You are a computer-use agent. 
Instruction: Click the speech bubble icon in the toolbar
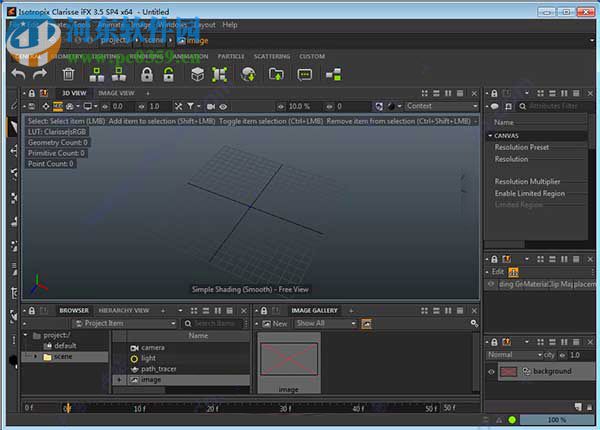point(305,74)
